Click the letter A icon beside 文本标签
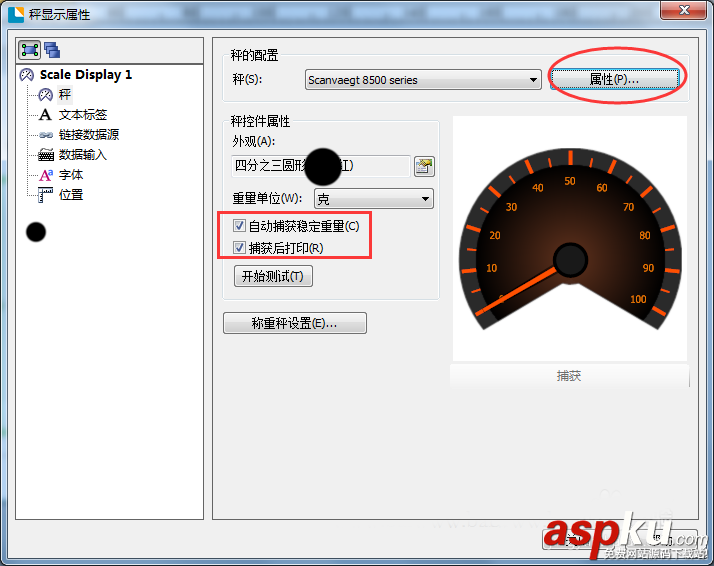The width and height of the screenshot is (714, 566). click(x=45, y=114)
